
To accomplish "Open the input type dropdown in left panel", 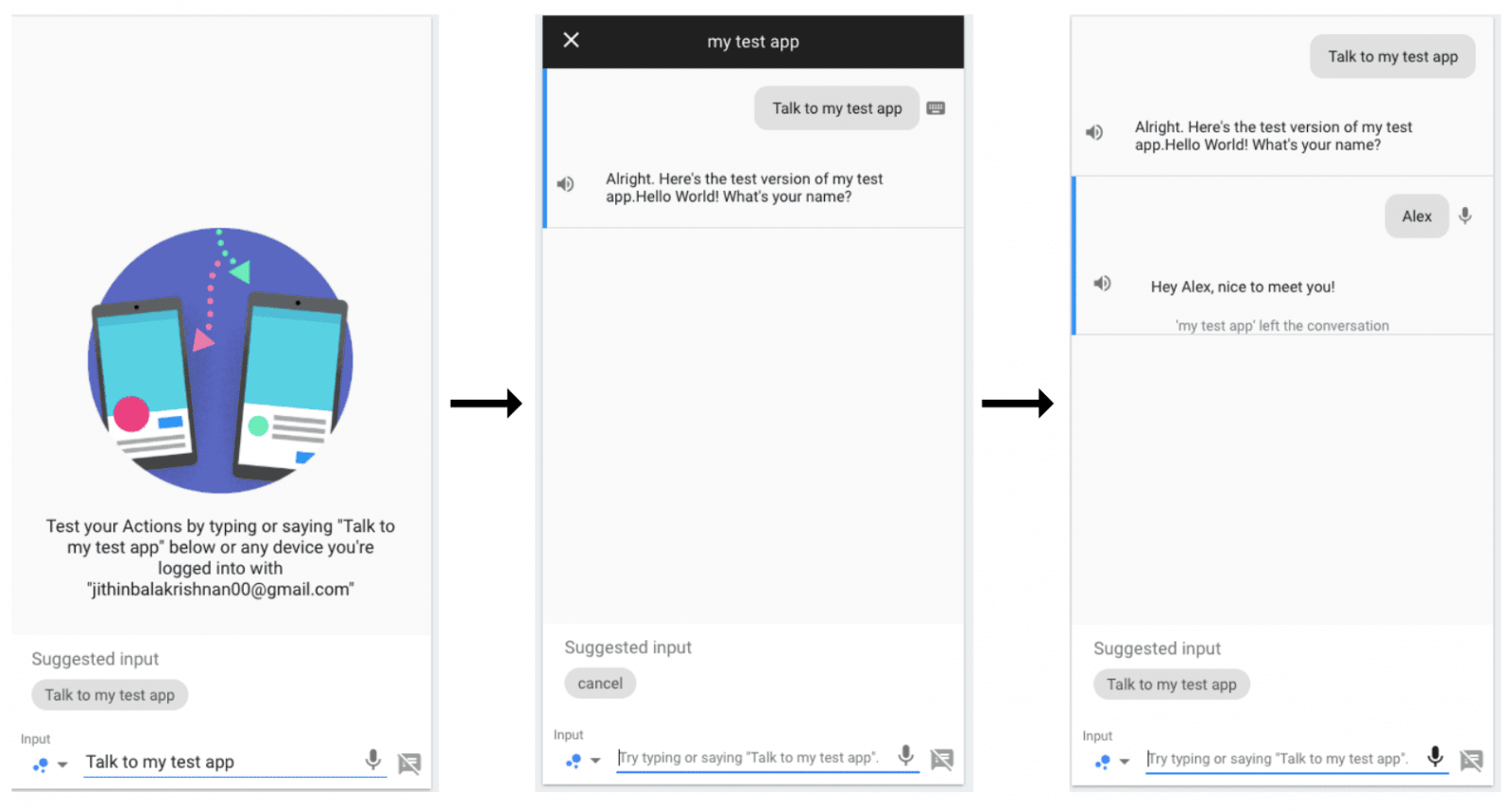I will 62,765.
